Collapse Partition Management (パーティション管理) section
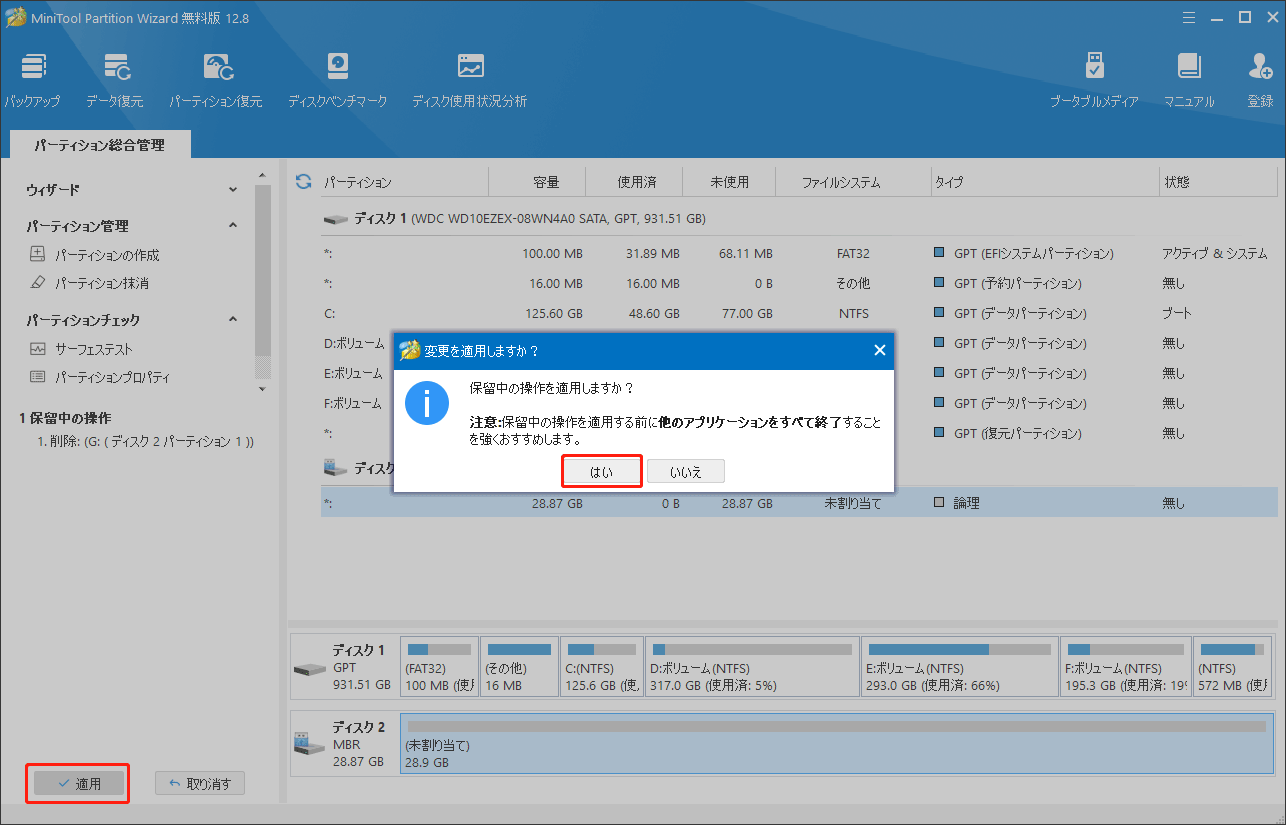 [233, 226]
